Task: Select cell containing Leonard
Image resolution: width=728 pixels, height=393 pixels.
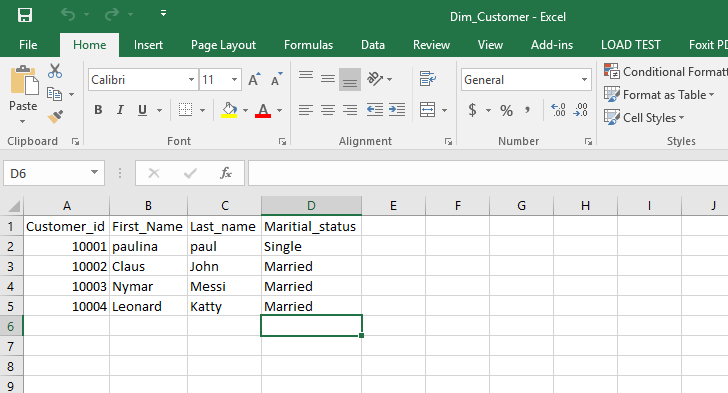Action: tap(149, 306)
